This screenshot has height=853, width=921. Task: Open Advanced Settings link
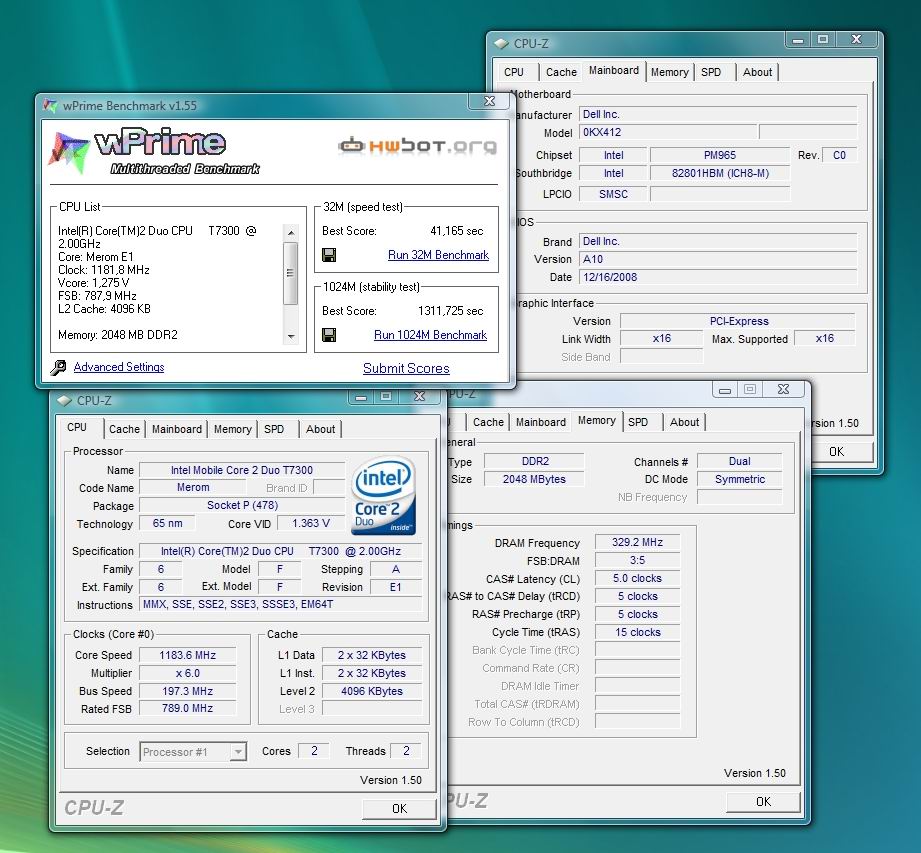[119, 367]
